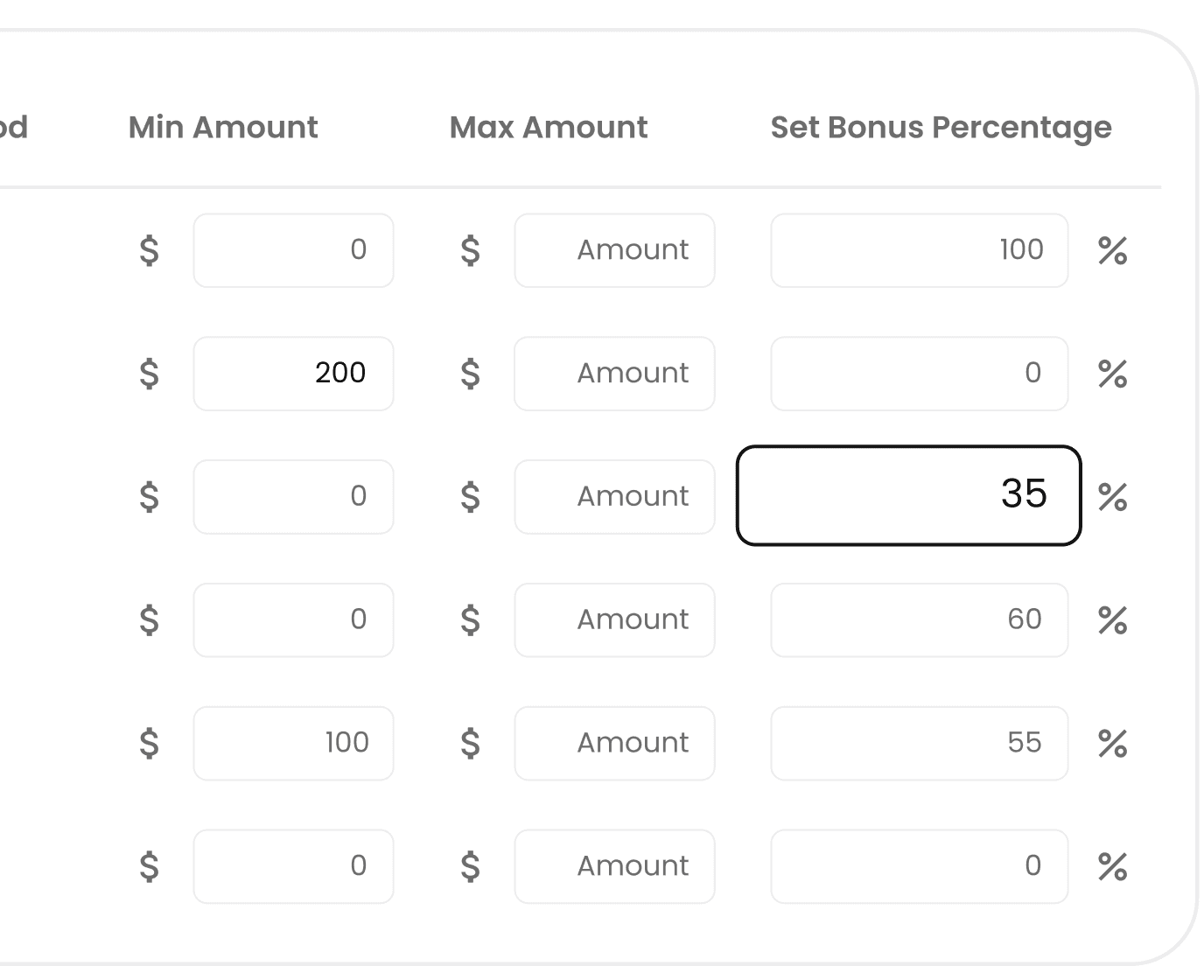Click the last row Max Amount field
1204x980 pixels.
coord(614,866)
